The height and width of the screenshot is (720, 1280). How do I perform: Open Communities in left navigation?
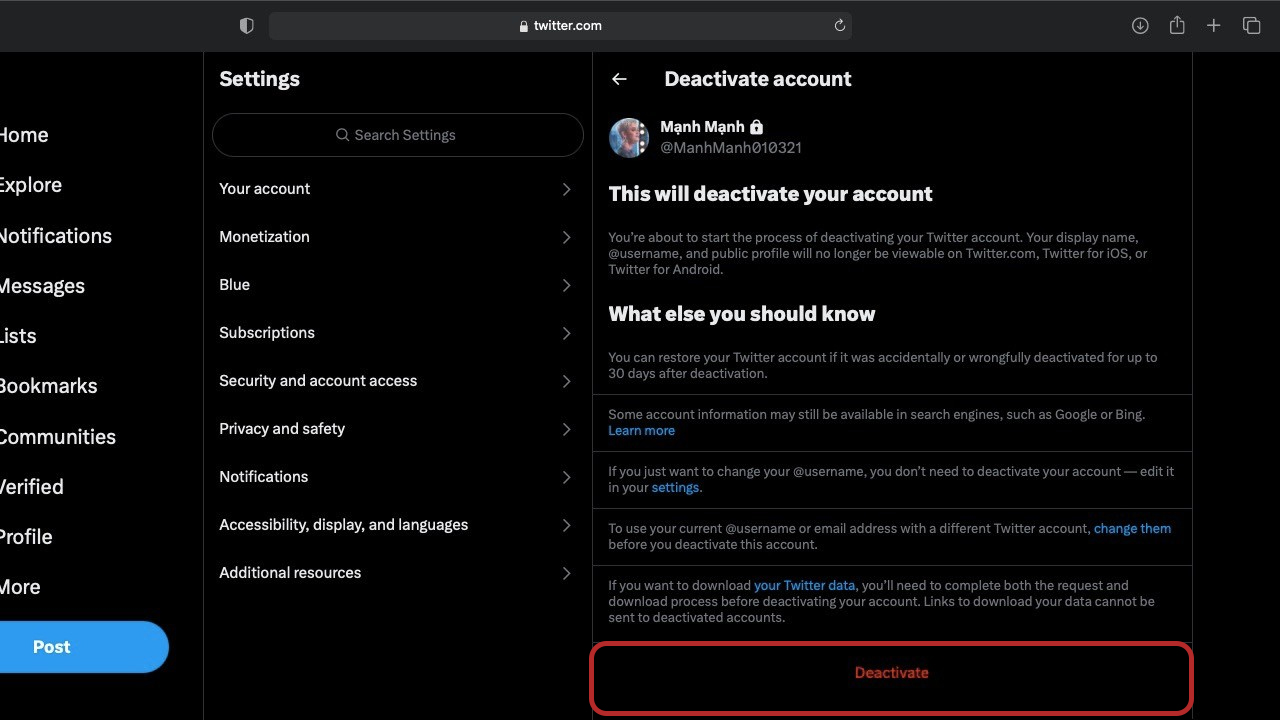[58, 437]
